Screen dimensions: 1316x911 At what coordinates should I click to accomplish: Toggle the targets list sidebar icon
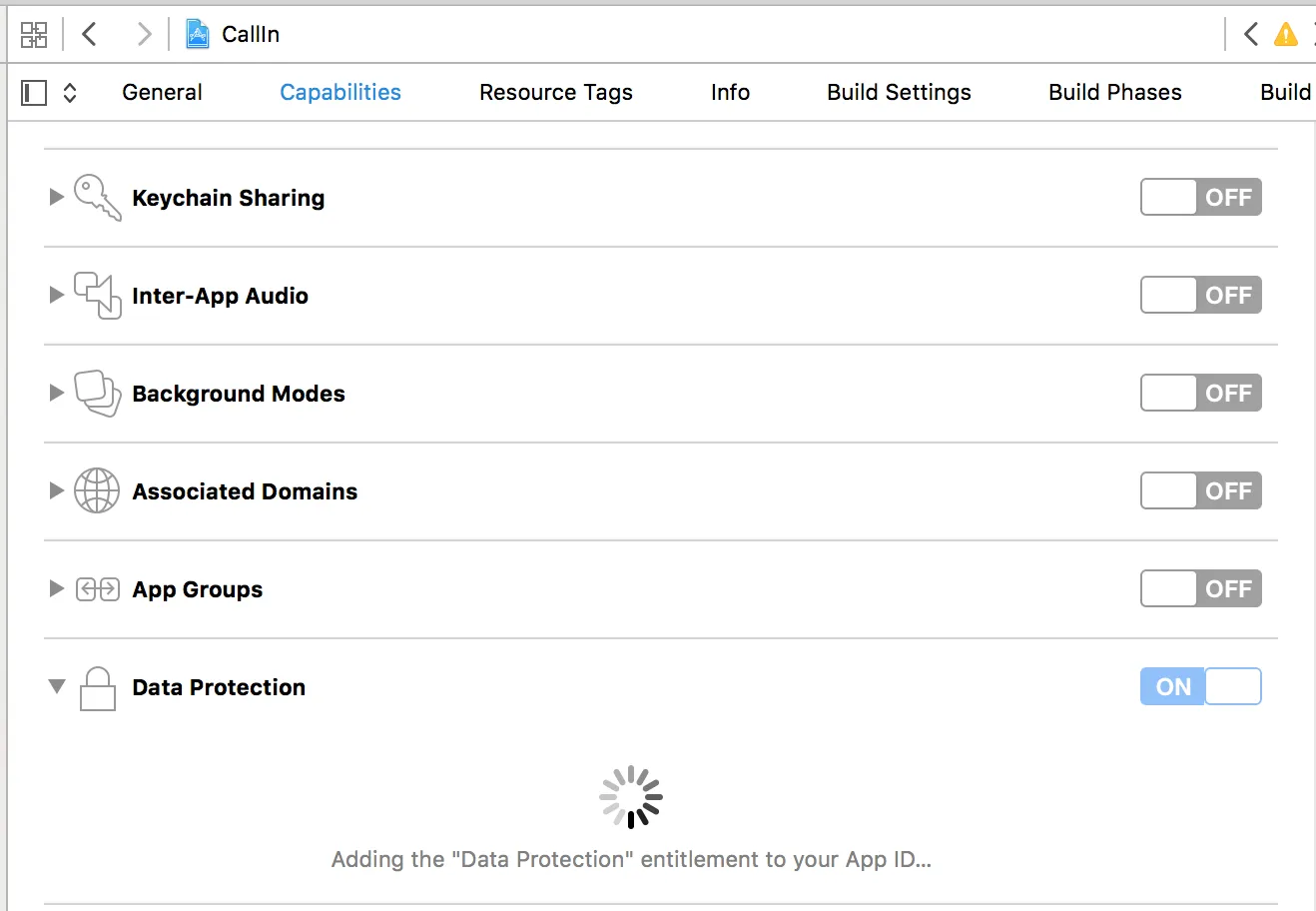point(34,93)
